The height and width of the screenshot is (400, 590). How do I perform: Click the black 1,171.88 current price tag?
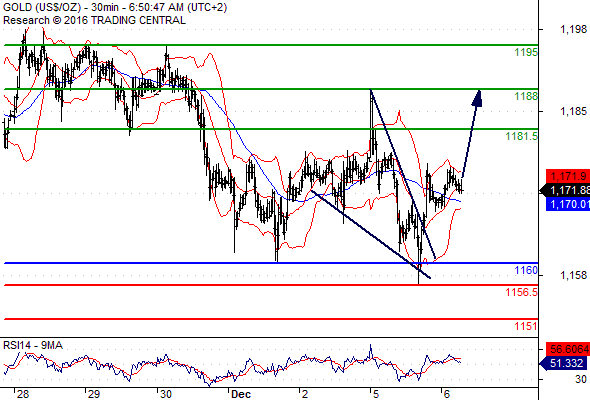568,190
